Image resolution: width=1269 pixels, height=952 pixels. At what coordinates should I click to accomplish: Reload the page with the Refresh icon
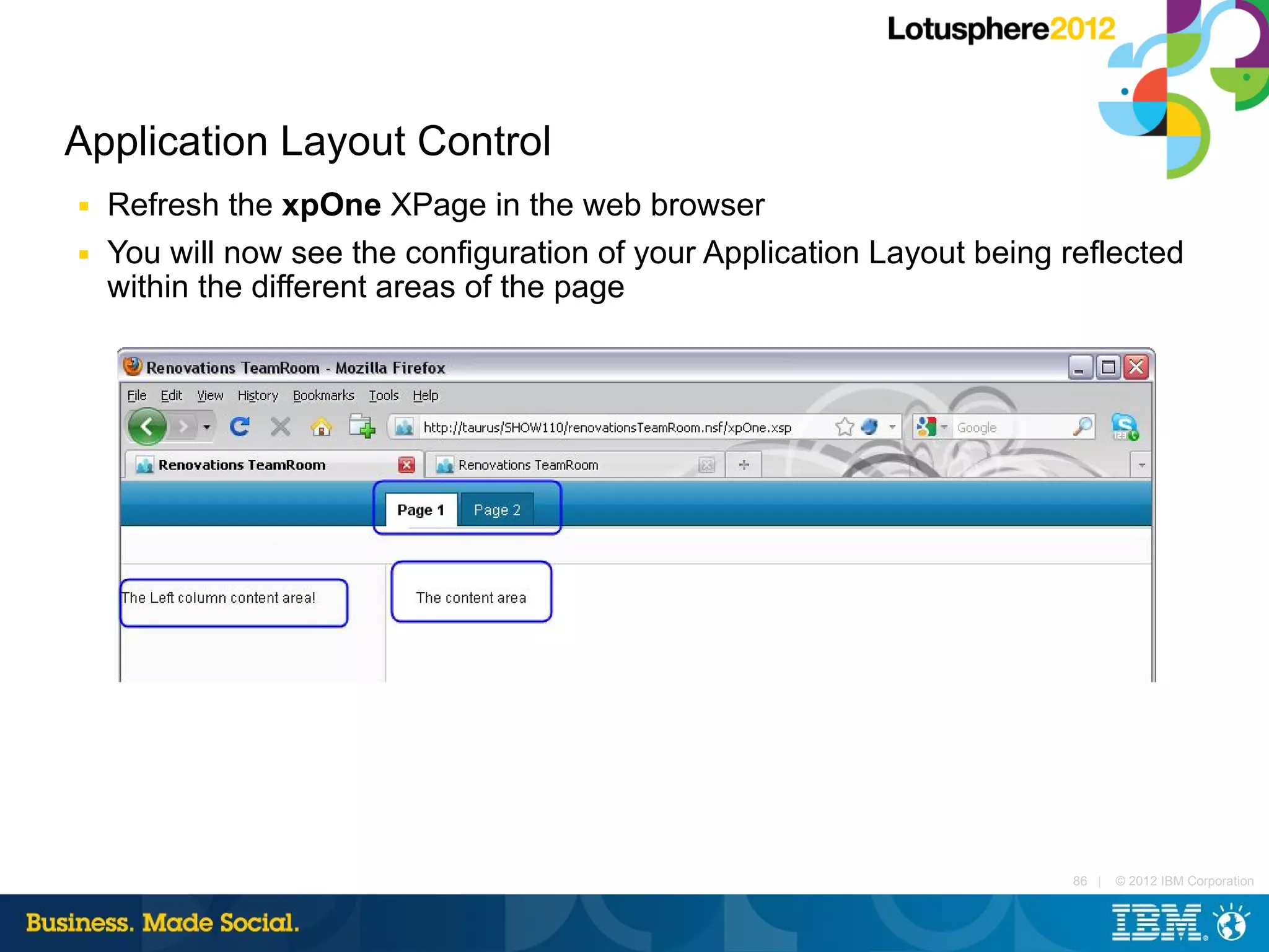pos(240,427)
